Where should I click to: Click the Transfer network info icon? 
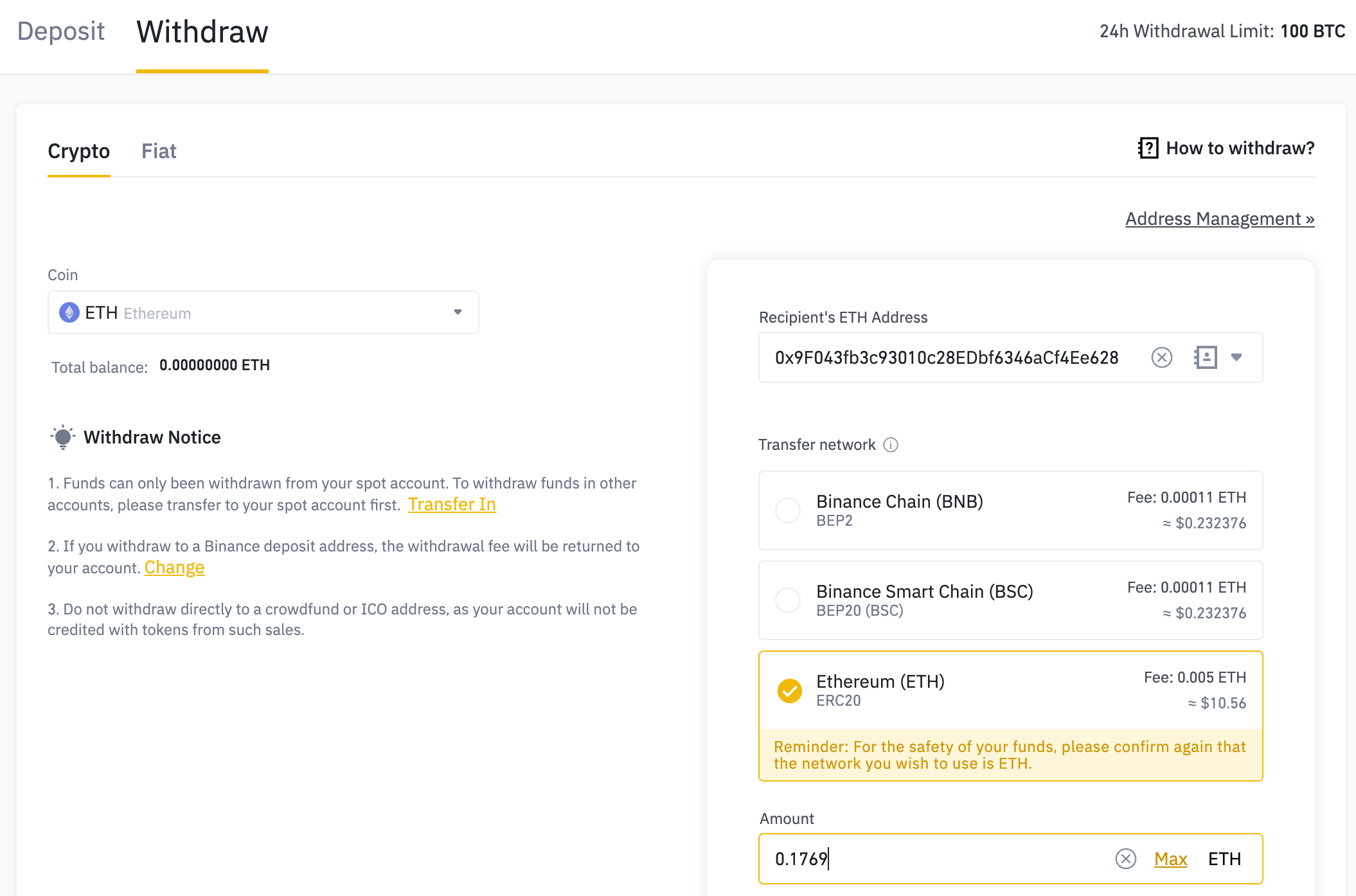pos(891,445)
